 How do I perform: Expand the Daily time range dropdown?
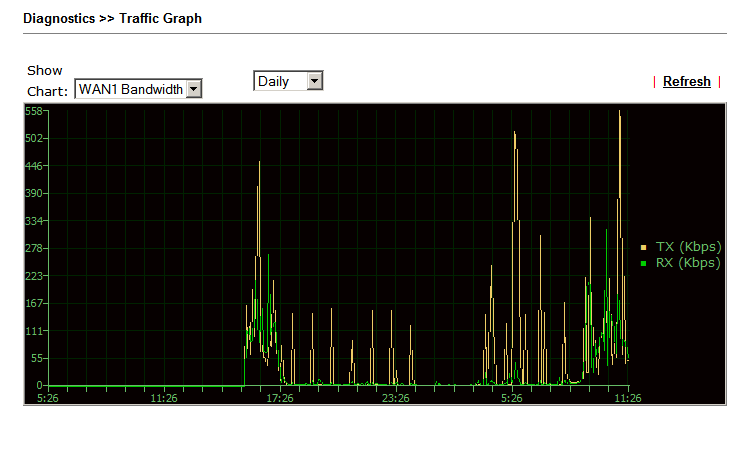pyautogui.click(x=288, y=81)
